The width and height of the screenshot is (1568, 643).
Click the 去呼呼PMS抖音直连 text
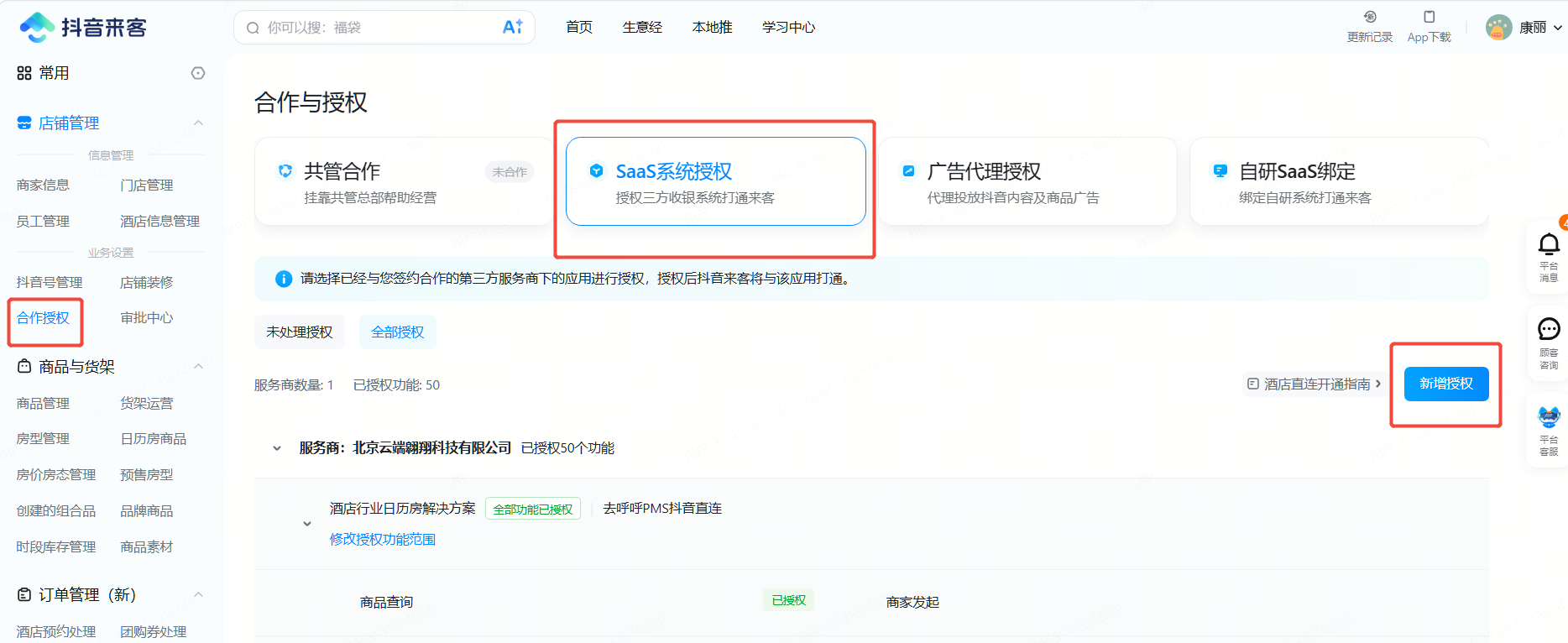[662, 509]
